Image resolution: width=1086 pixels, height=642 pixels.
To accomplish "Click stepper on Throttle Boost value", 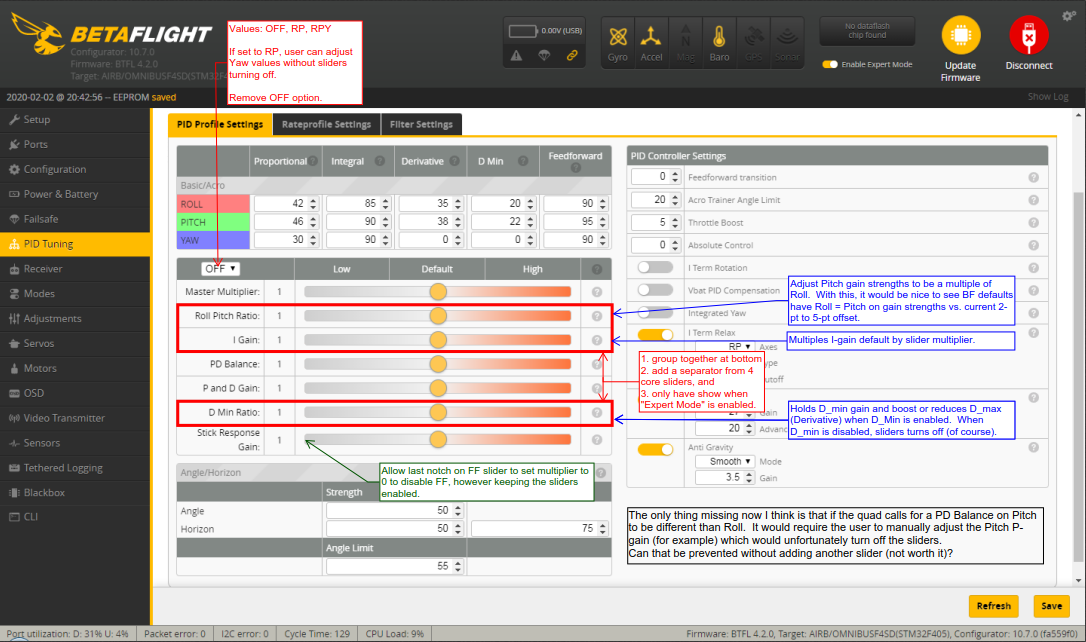I will (x=675, y=222).
